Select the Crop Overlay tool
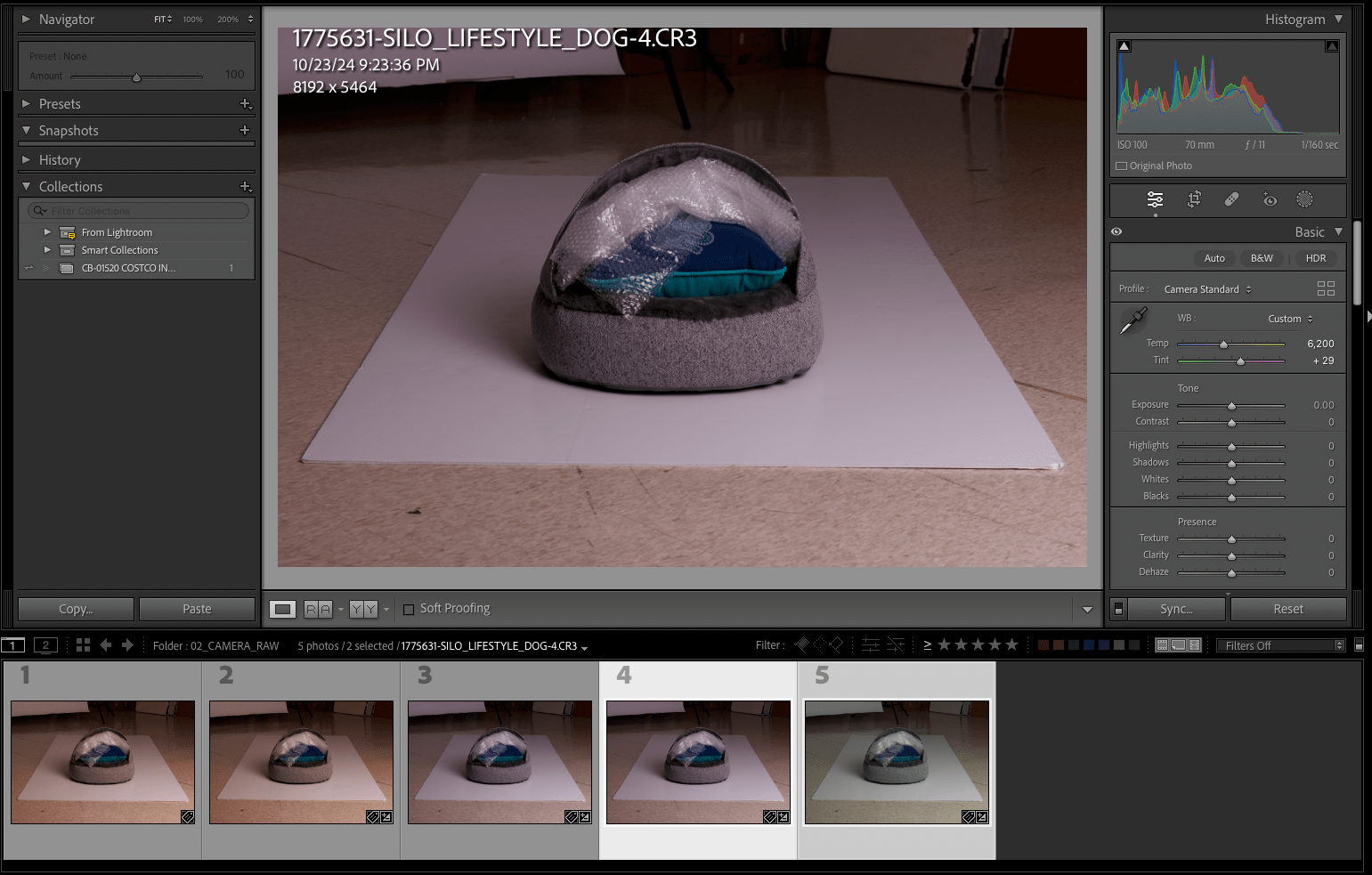The image size is (1372, 875). point(1193,199)
